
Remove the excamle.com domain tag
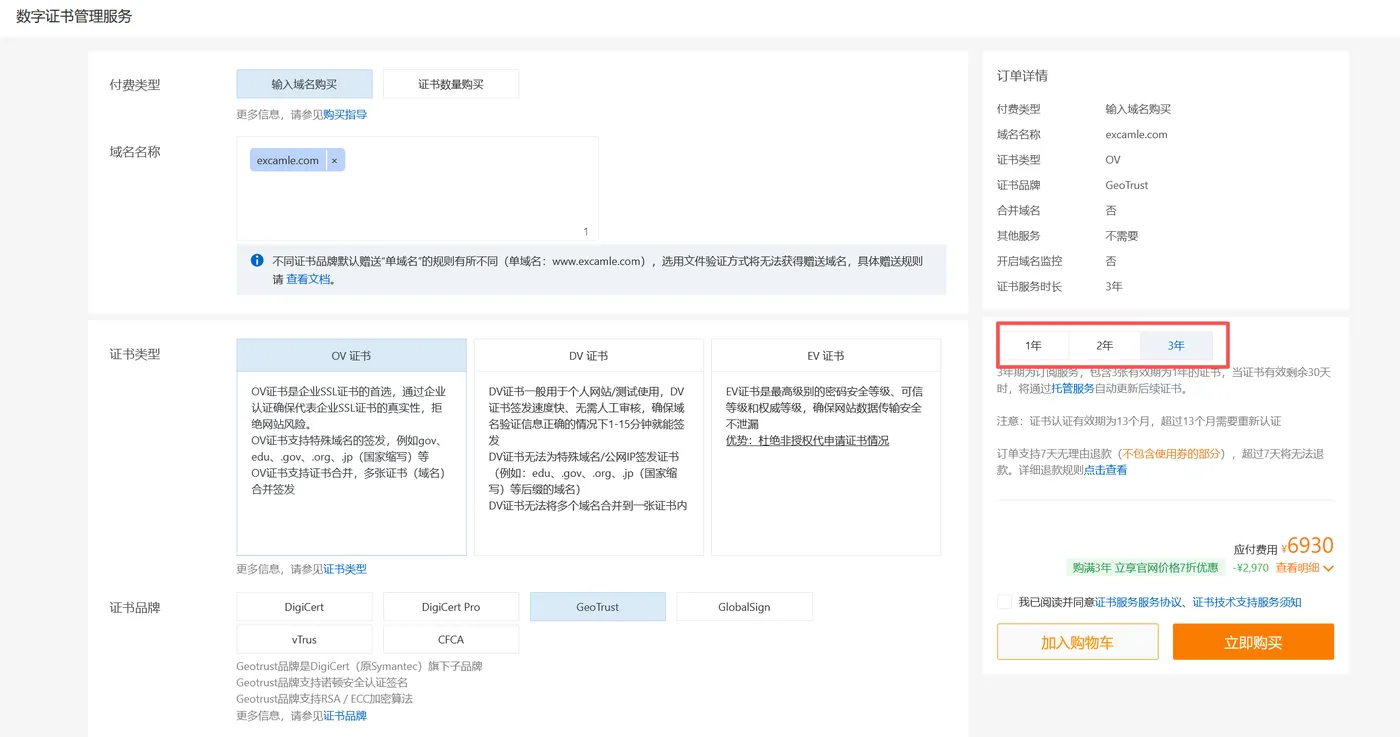(334, 160)
